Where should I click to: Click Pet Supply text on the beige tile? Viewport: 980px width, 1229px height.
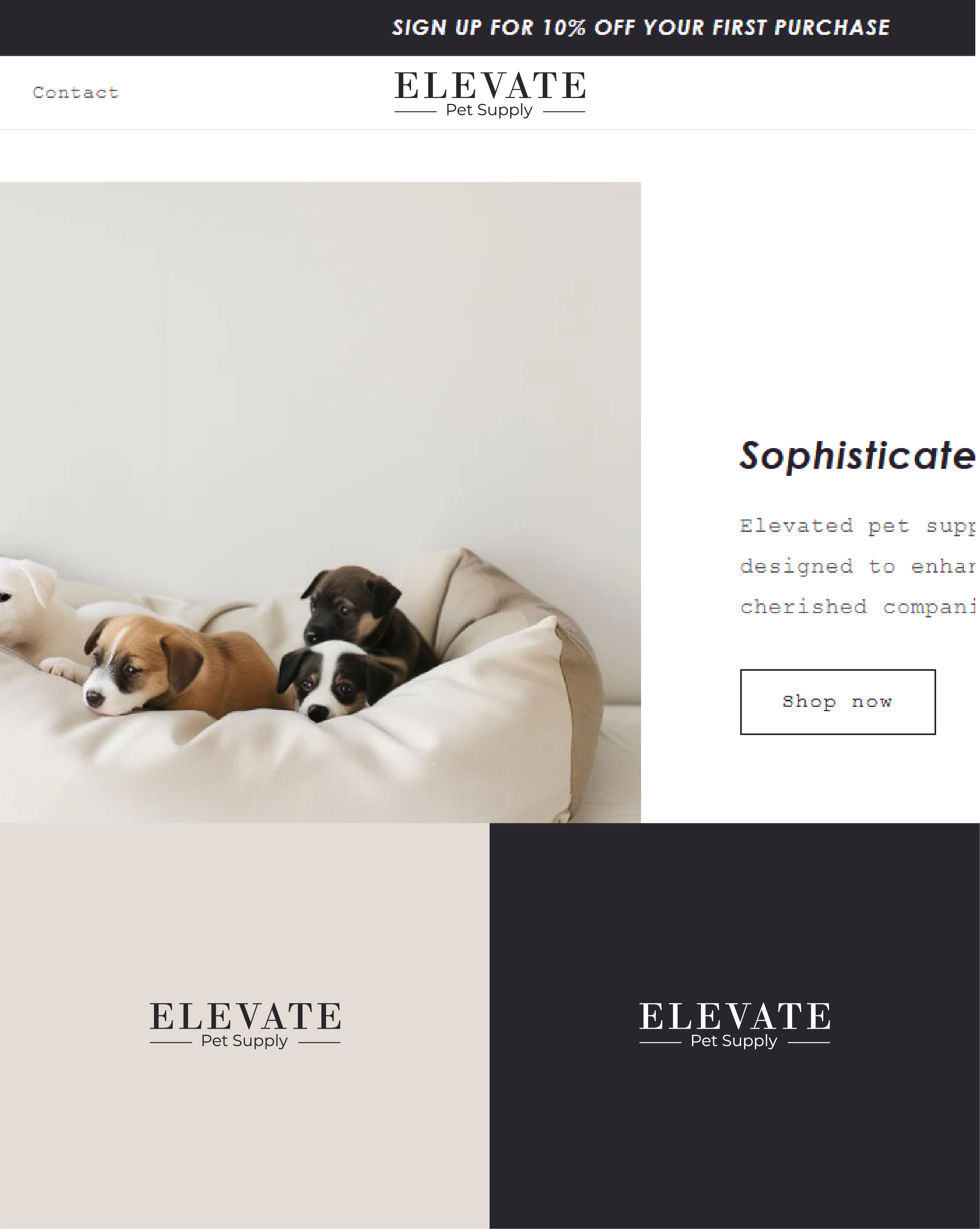pos(245,1041)
